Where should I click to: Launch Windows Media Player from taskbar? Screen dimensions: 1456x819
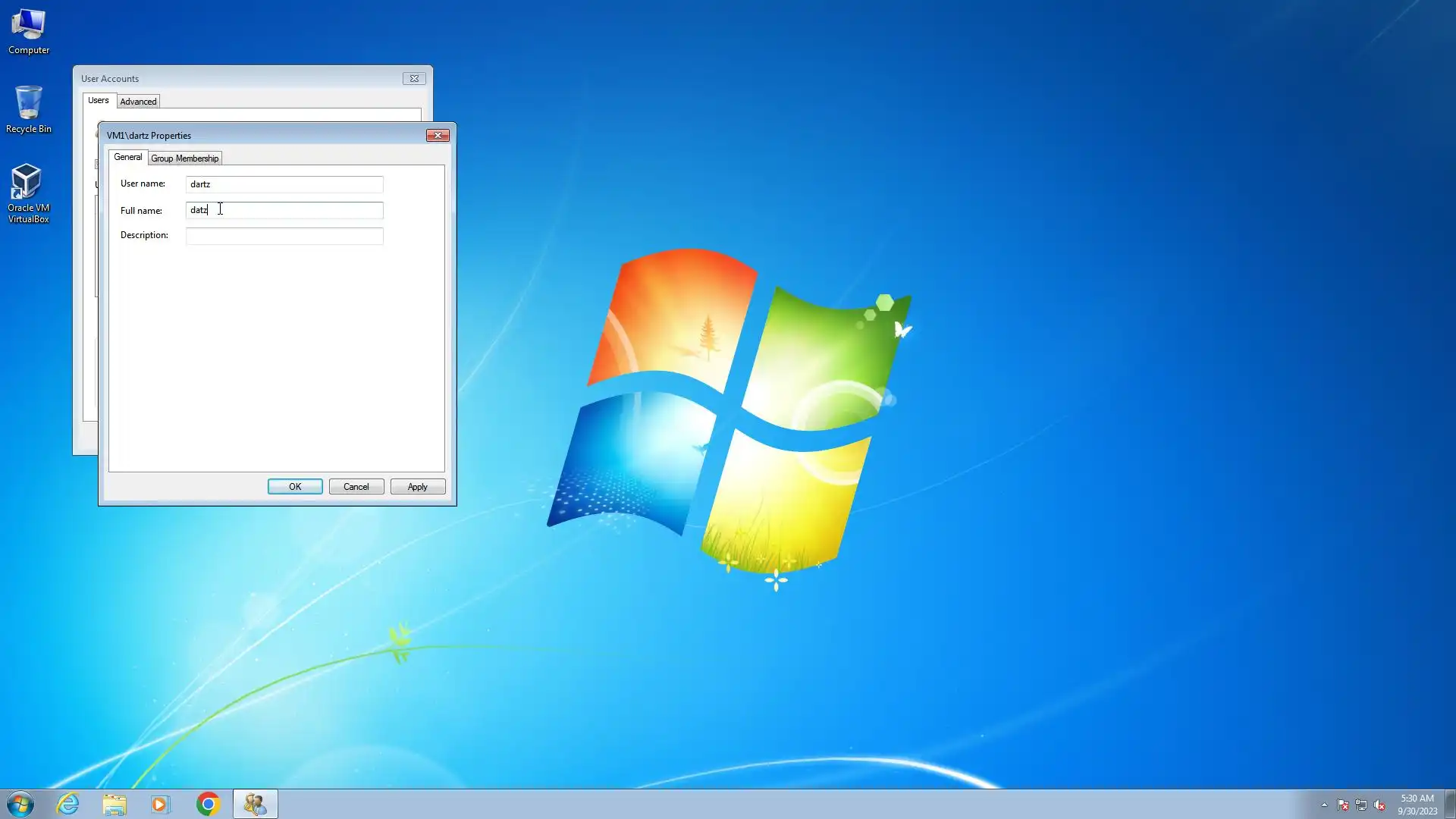pyautogui.click(x=160, y=804)
